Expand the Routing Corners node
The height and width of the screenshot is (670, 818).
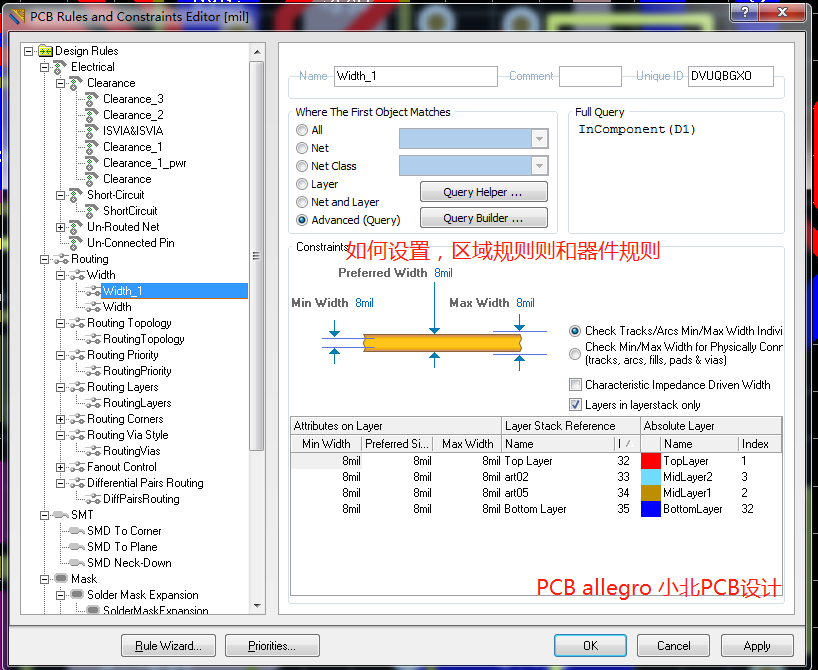tap(61, 420)
